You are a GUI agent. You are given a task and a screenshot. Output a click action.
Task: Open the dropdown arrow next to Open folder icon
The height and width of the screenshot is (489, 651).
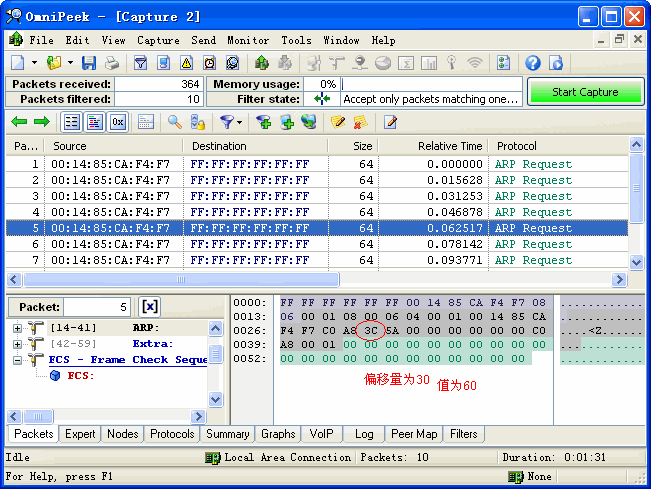(71, 63)
